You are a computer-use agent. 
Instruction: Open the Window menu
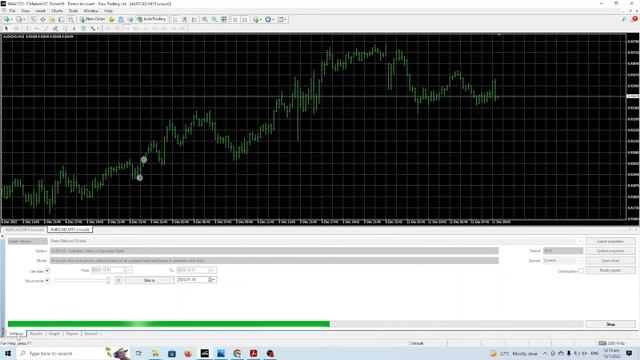pyautogui.click(x=91, y=11)
